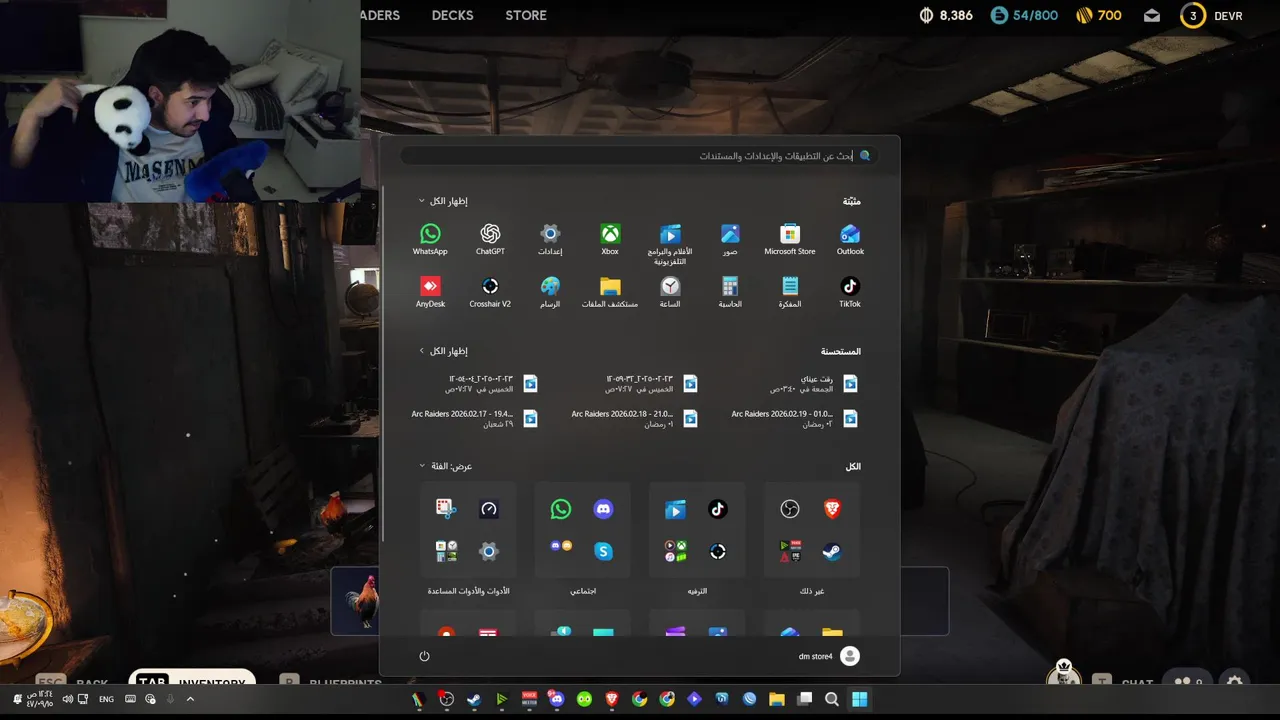
Task: Open Calculator (الحاسبة) pinned app
Action: tap(730, 291)
